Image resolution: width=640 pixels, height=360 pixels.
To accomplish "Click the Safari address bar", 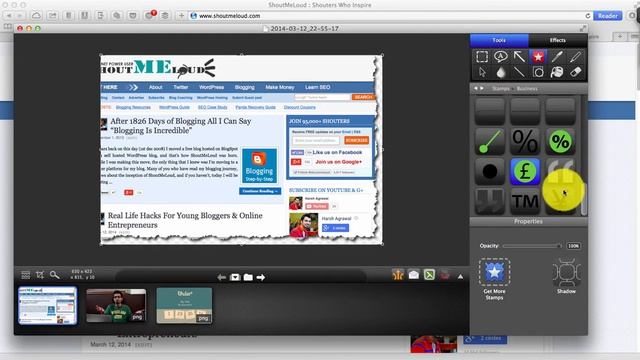I will point(391,16).
